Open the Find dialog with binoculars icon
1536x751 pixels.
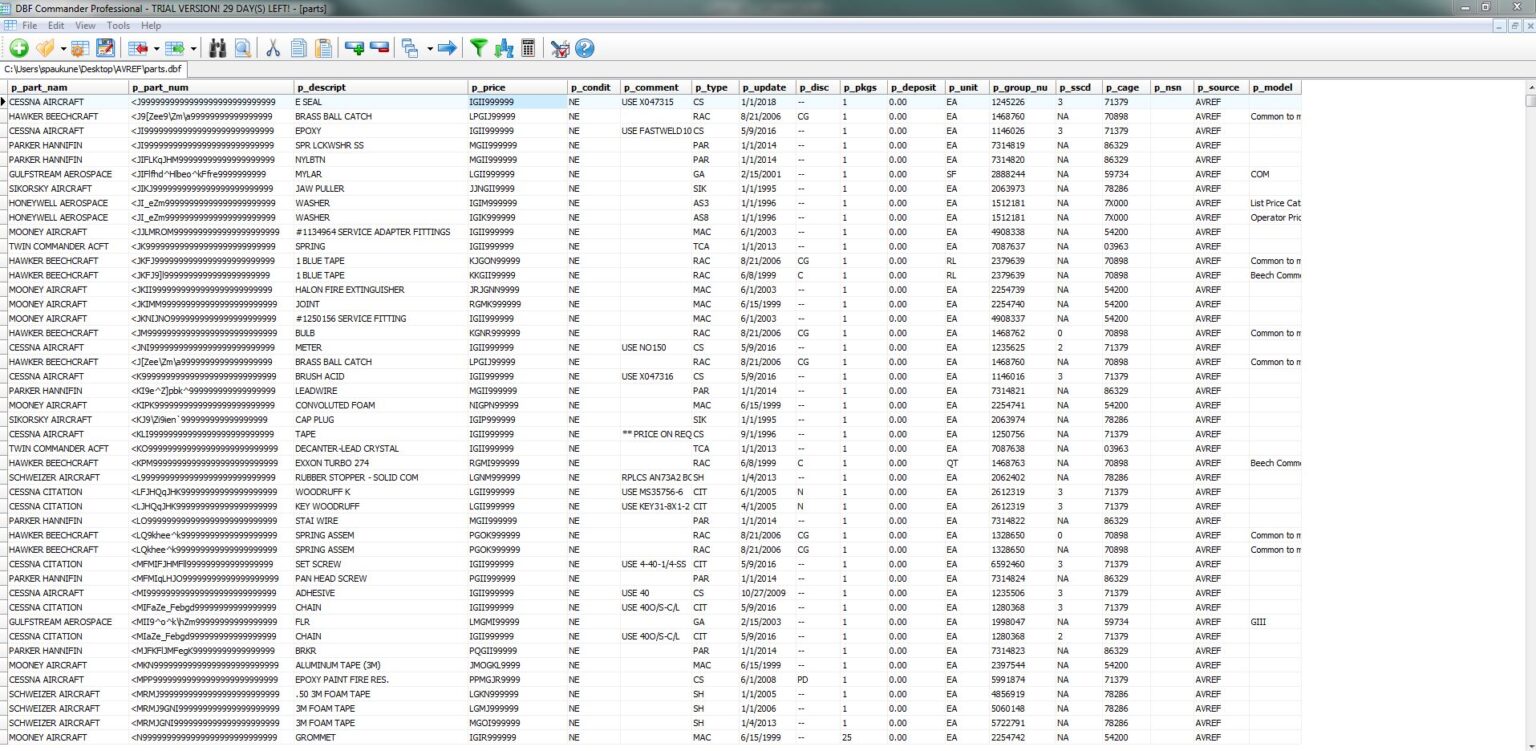pos(219,47)
